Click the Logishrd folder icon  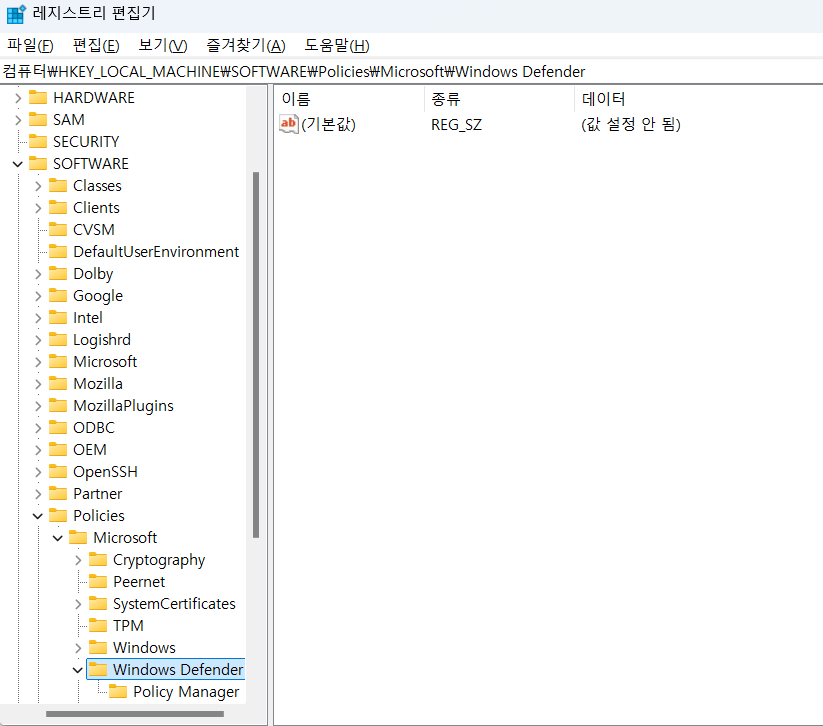58,340
